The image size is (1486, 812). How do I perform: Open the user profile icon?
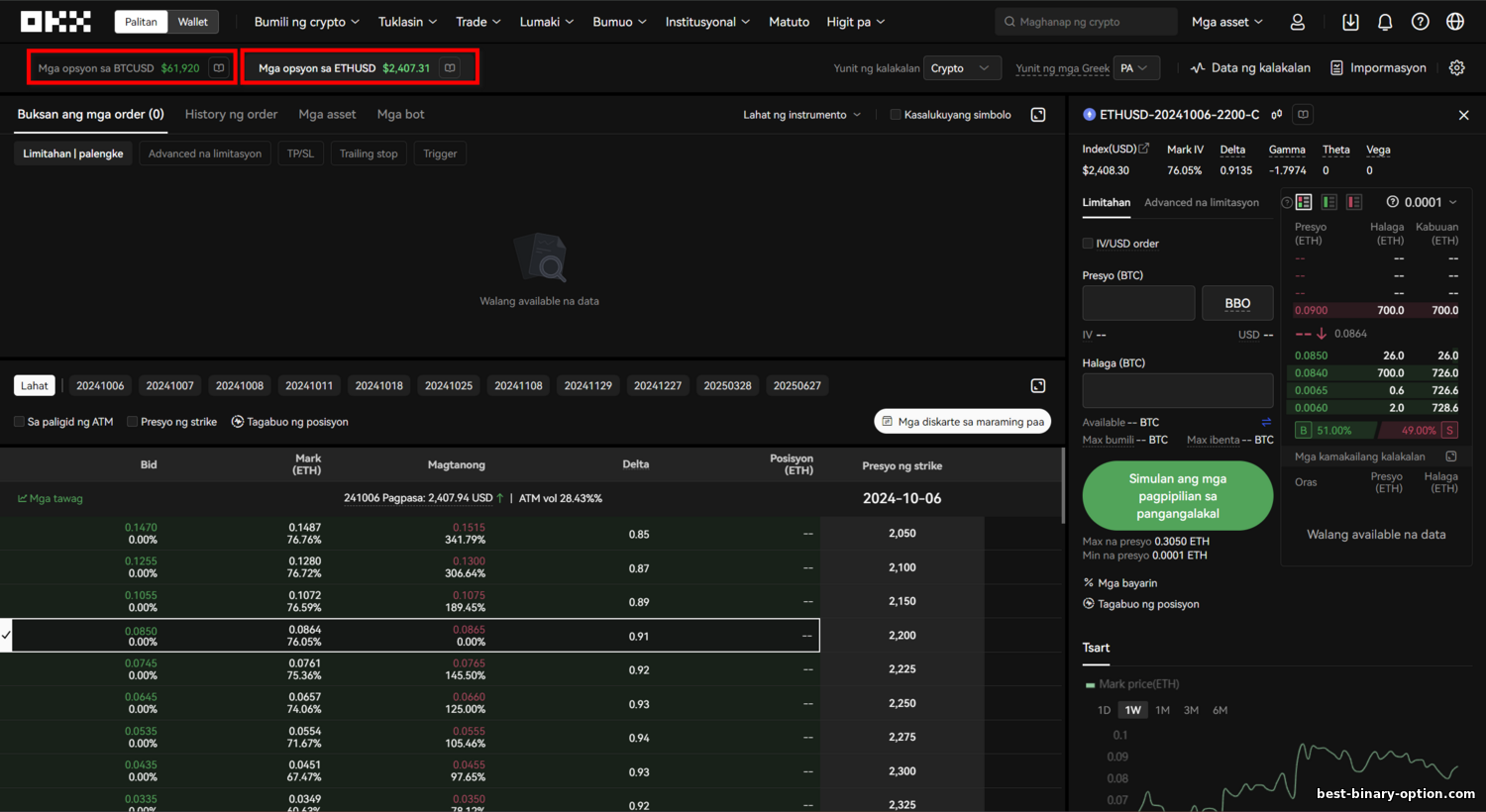(1297, 22)
